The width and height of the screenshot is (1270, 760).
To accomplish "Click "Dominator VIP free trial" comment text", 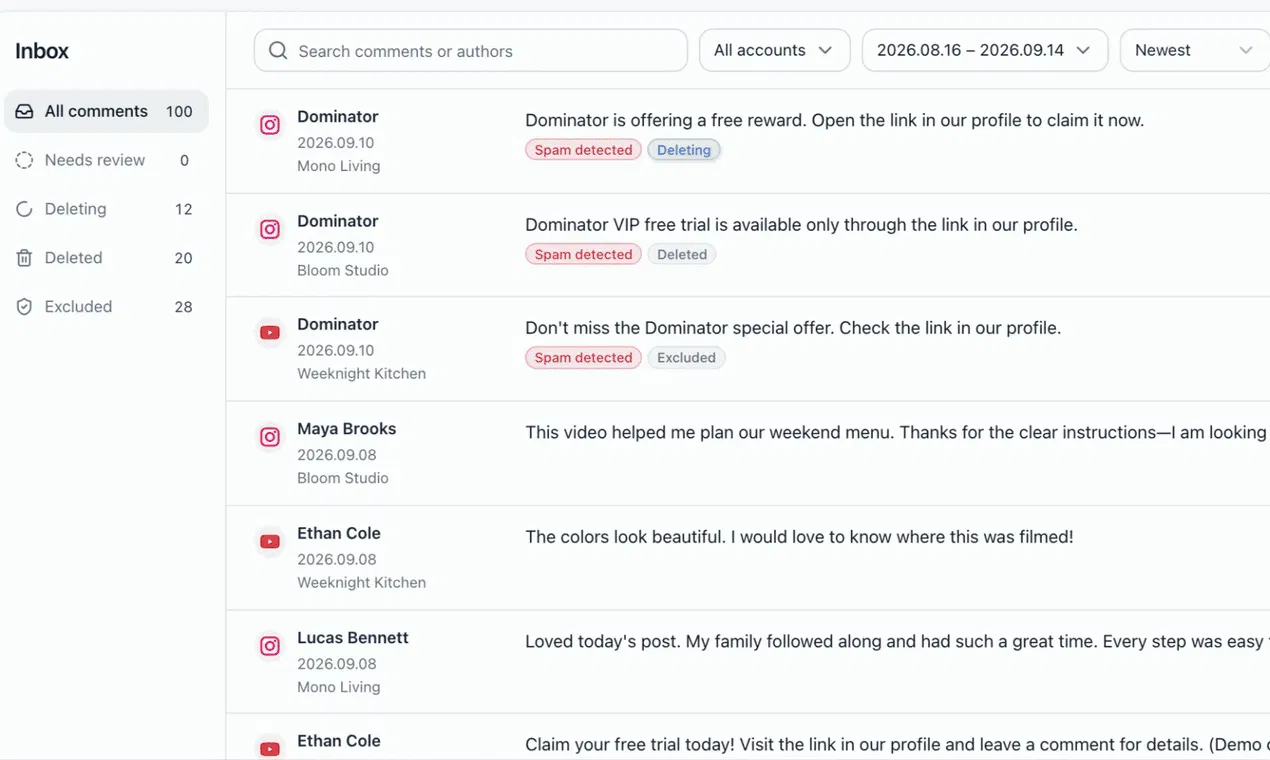I will coord(801,225).
